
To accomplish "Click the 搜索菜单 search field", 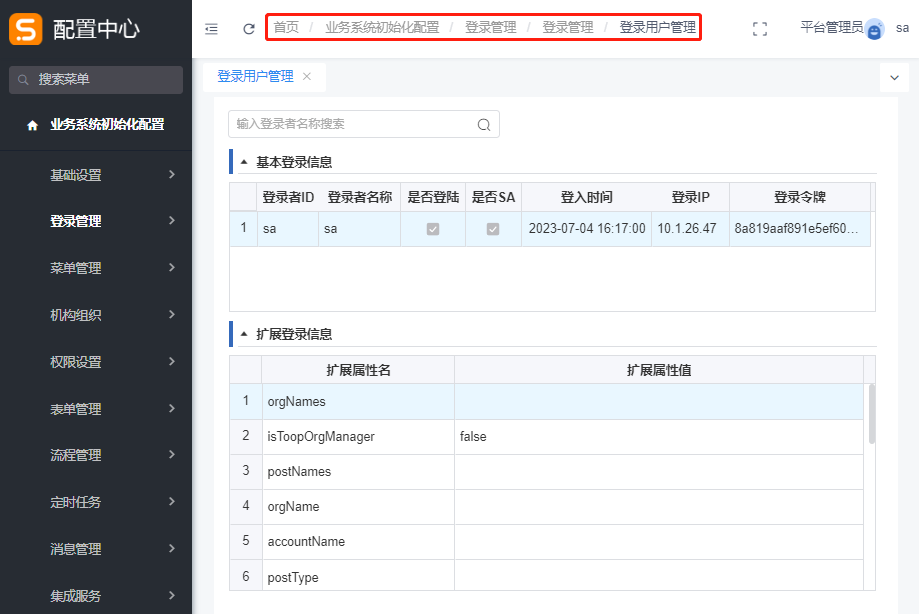I will click(96, 80).
